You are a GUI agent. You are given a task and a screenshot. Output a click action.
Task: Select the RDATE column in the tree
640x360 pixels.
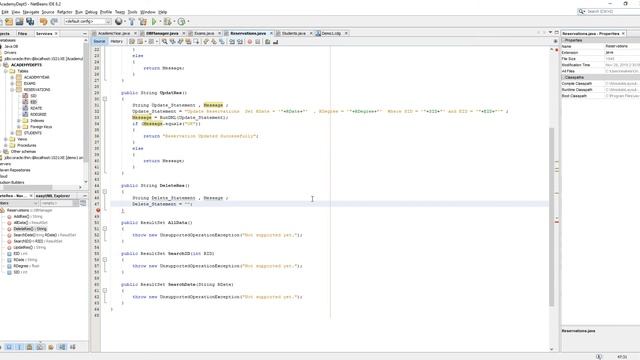click(36, 108)
